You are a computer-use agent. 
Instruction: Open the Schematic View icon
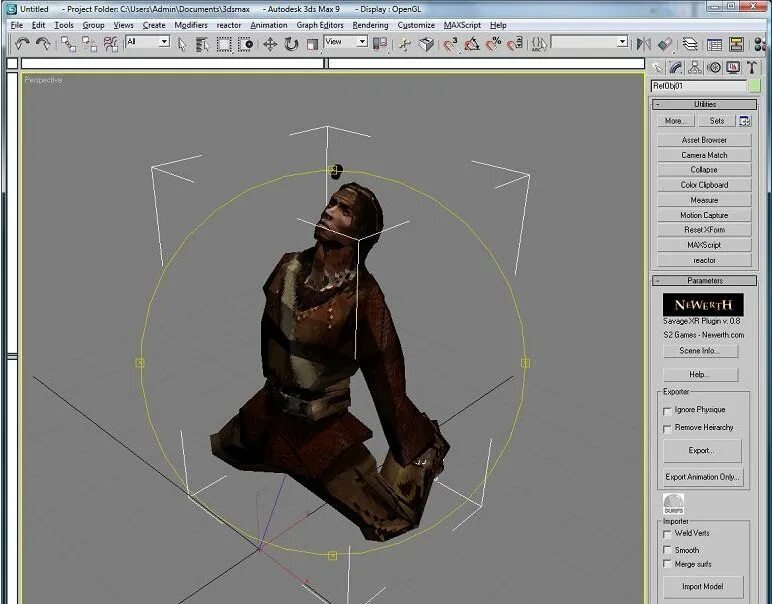(736, 44)
